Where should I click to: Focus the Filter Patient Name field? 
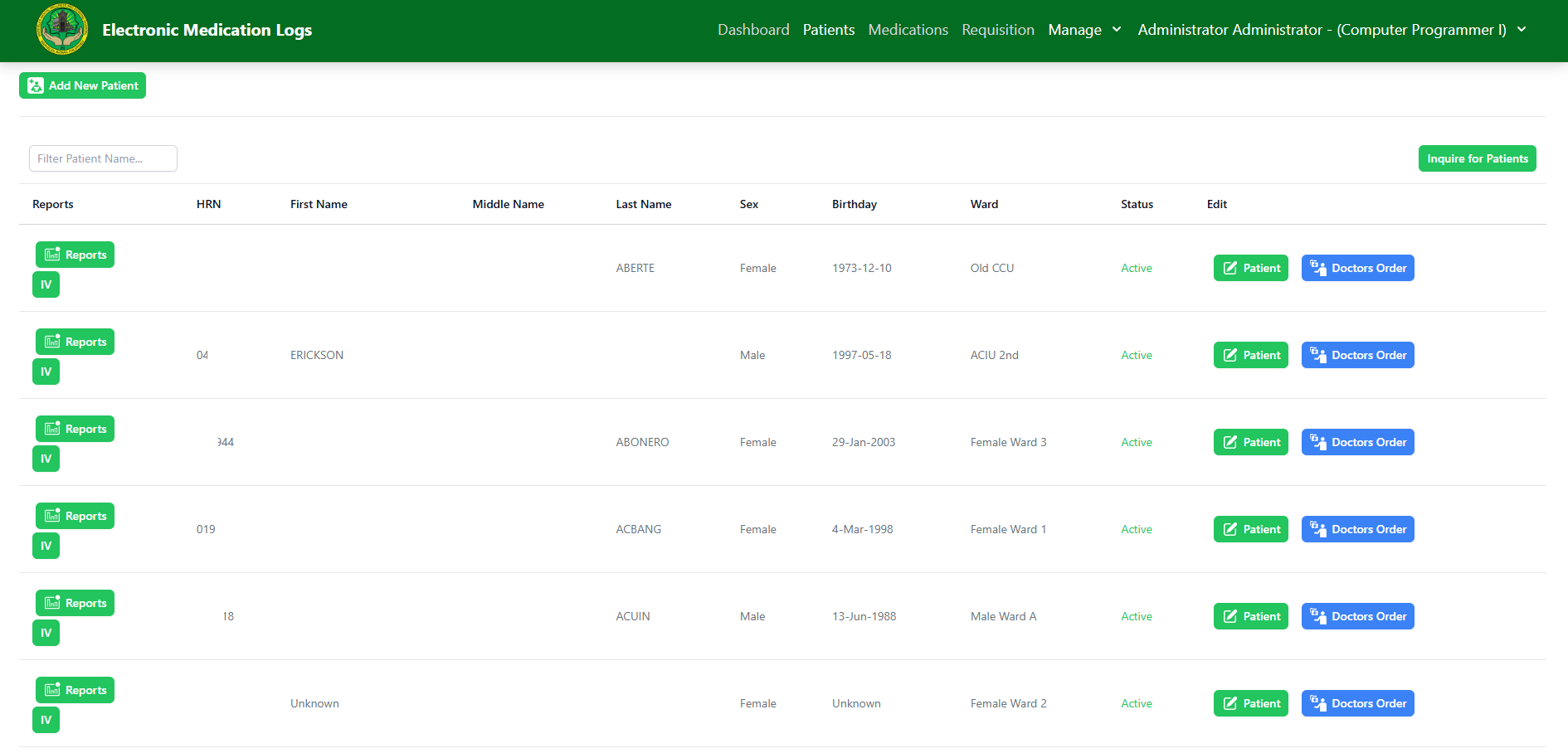click(103, 158)
